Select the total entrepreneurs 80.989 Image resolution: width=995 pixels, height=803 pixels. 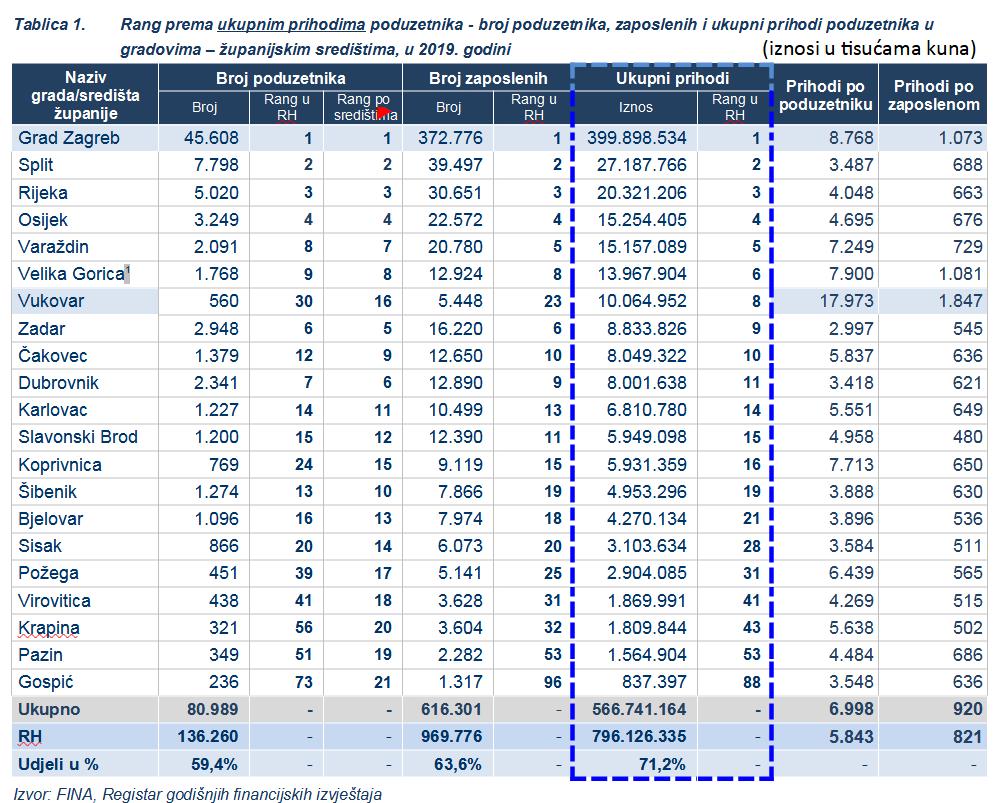click(213, 709)
